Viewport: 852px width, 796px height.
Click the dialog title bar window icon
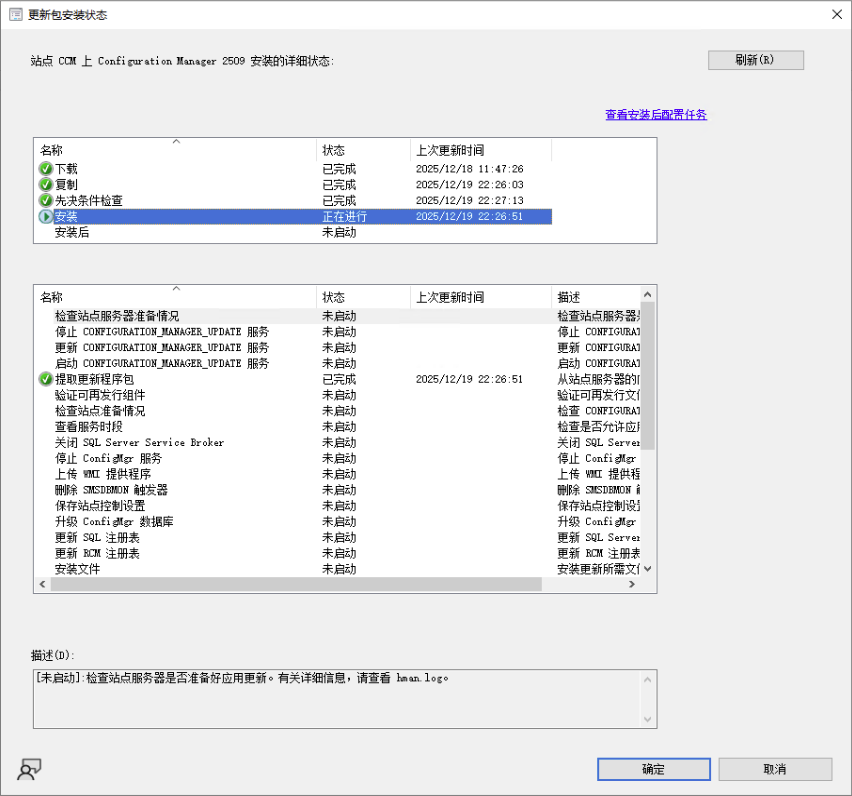[x=16, y=15]
